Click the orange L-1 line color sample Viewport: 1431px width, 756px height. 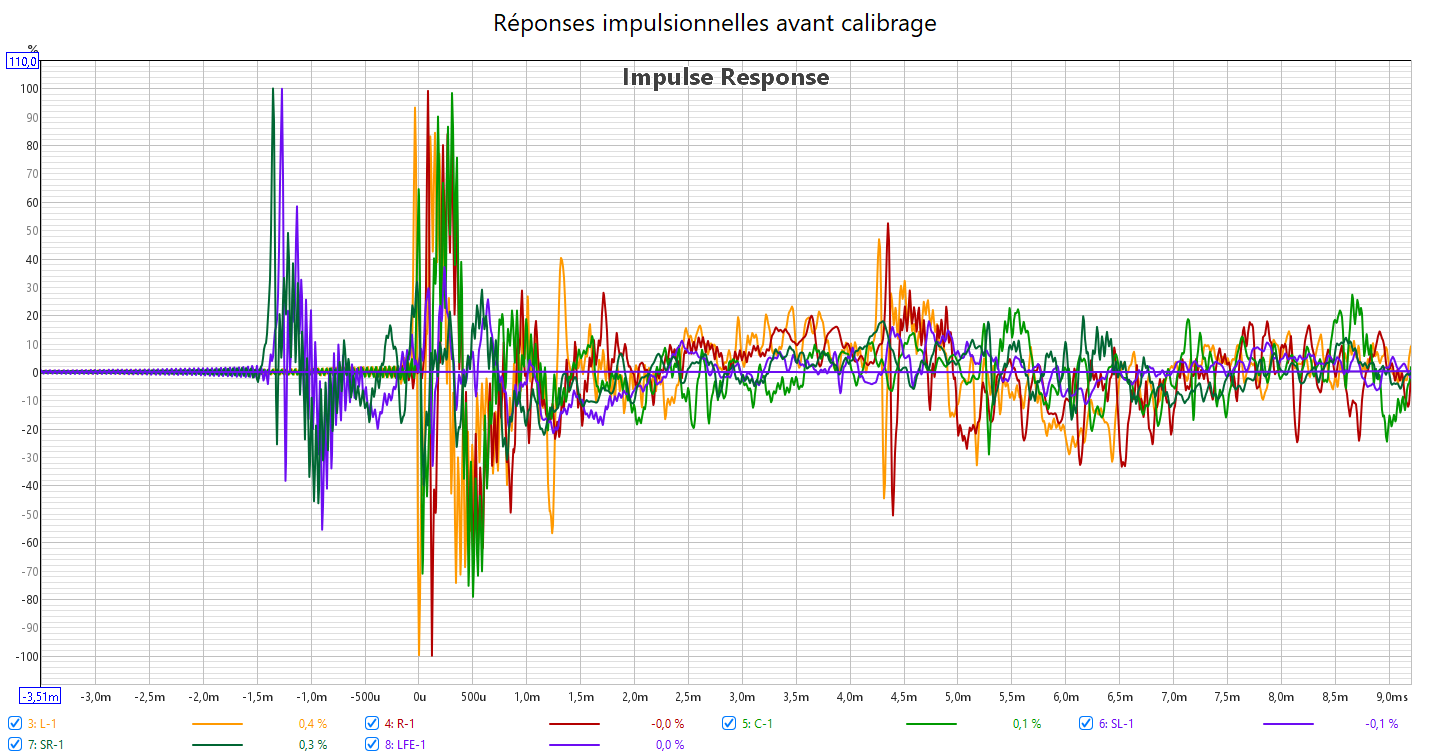[x=217, y=723]
